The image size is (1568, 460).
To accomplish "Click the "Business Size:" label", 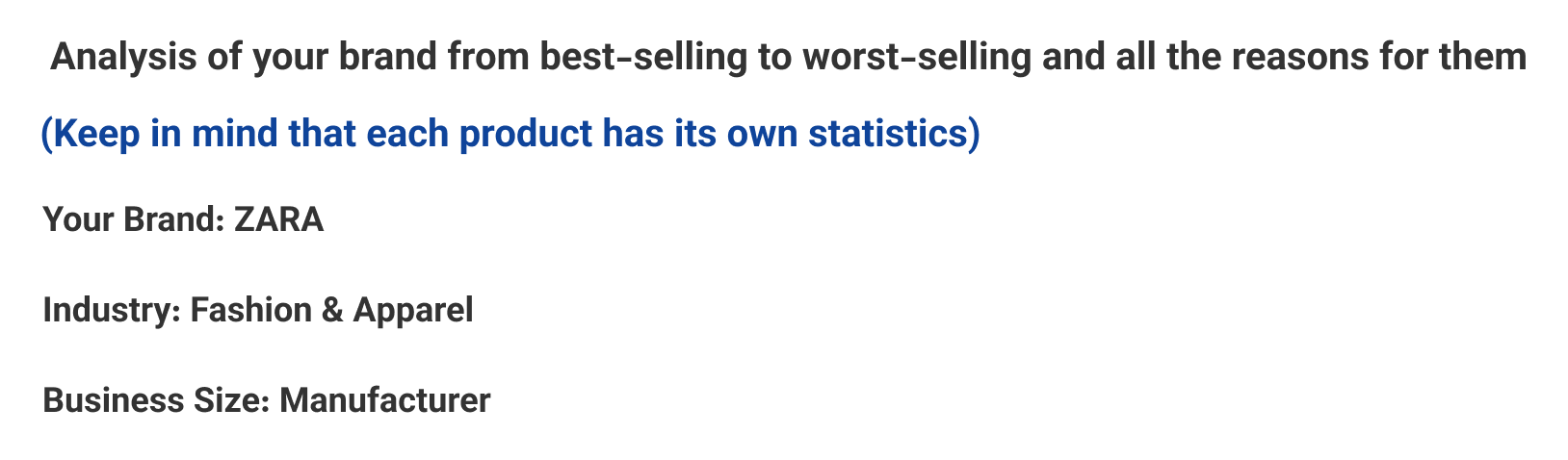I will pyautogui.click(x=157, y=400).
